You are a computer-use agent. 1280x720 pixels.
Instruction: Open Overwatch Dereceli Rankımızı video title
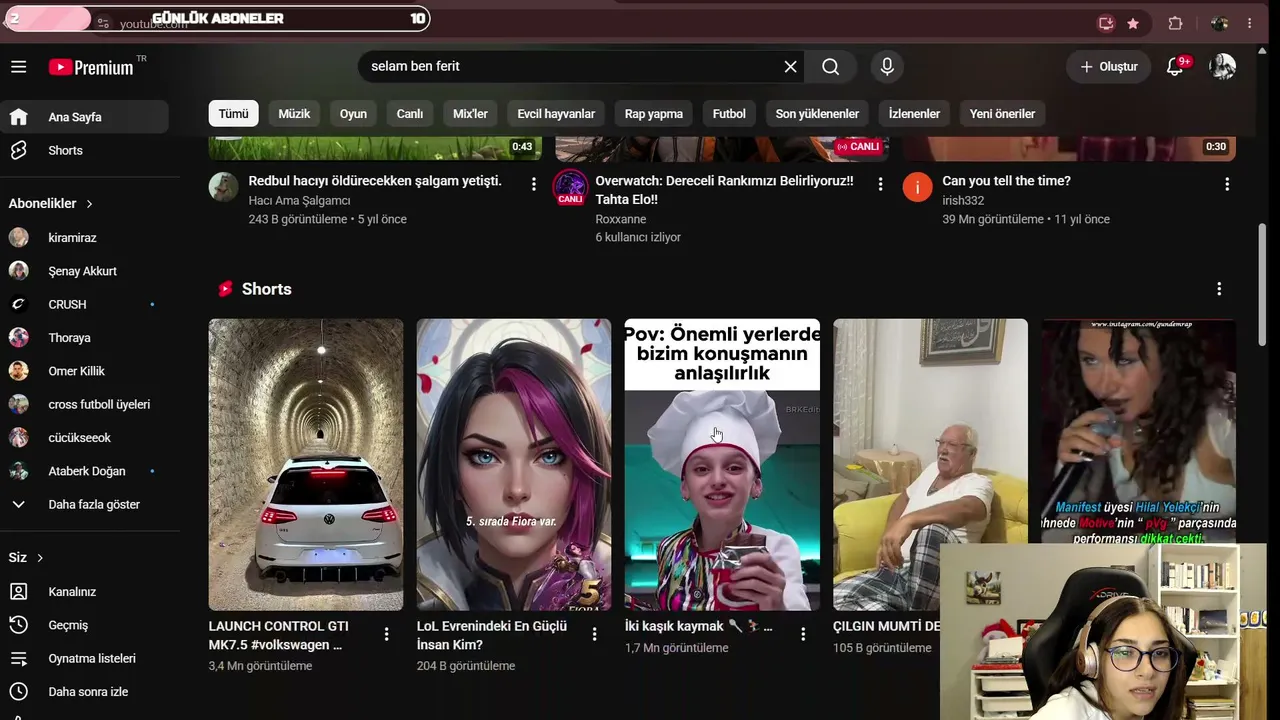pos(725,190)
